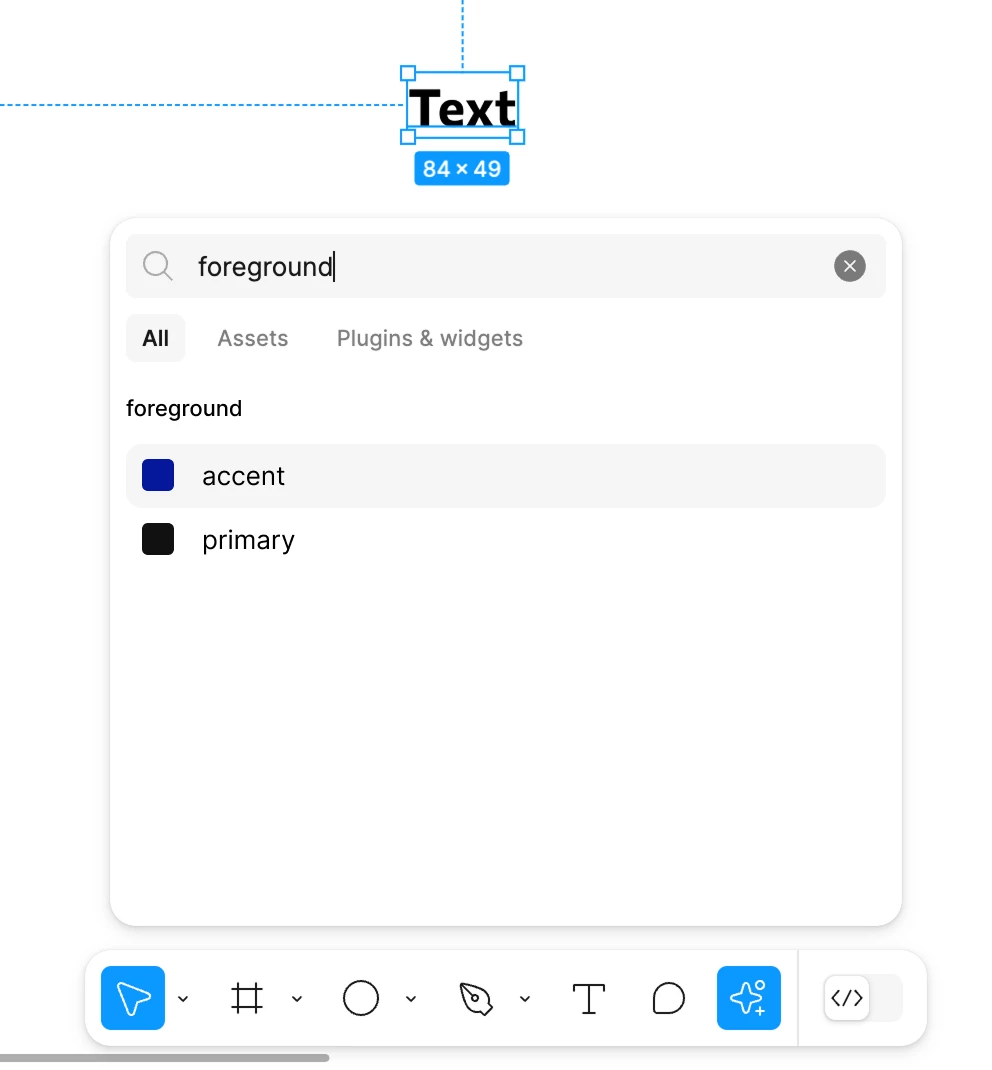The image size is (992, 1070).
Task: Click the blue accent color swatch
Action: pyautogui.click(x=158, y=475)
